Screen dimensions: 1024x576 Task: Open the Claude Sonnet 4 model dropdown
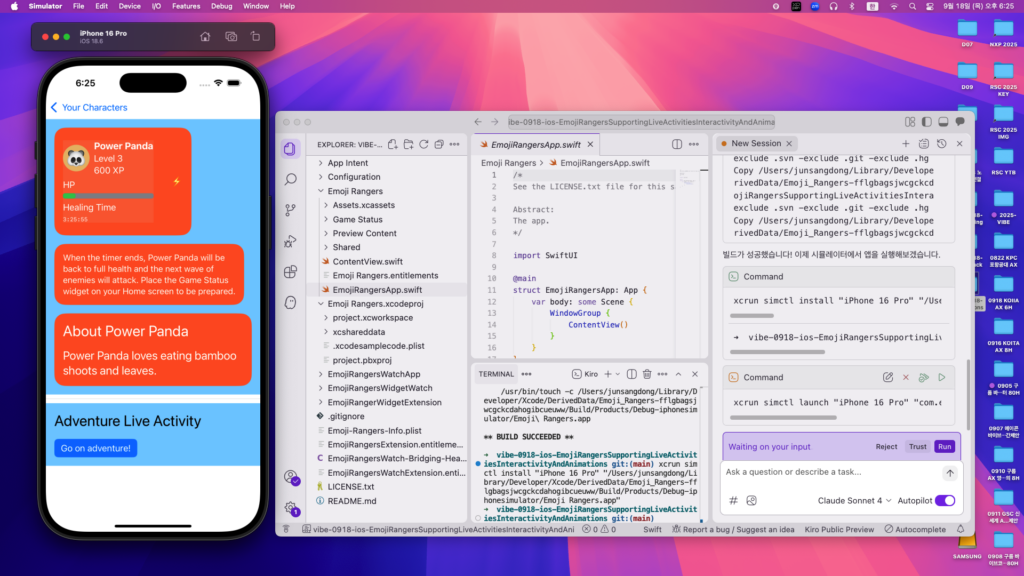[x=853, y=500]
